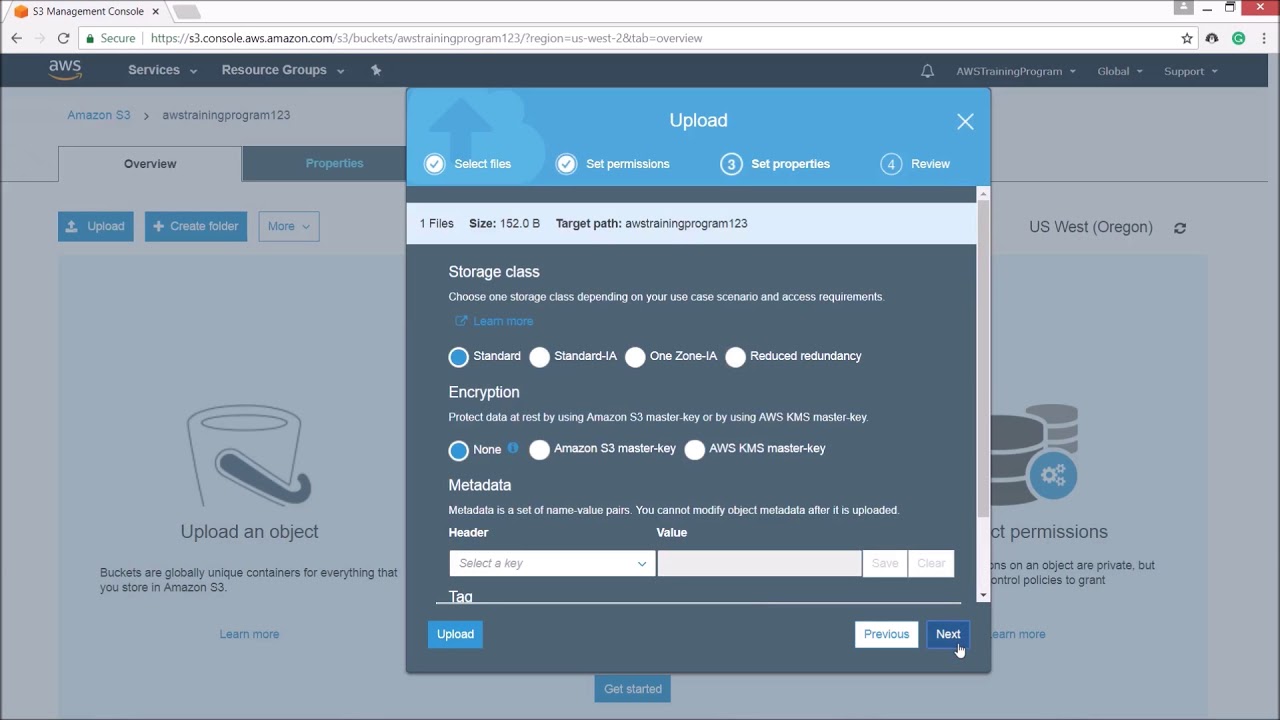Screen dimensions: 1280x720
Task: Reload the page with the browser refresh icon
Action: click(x=63, y=38)
